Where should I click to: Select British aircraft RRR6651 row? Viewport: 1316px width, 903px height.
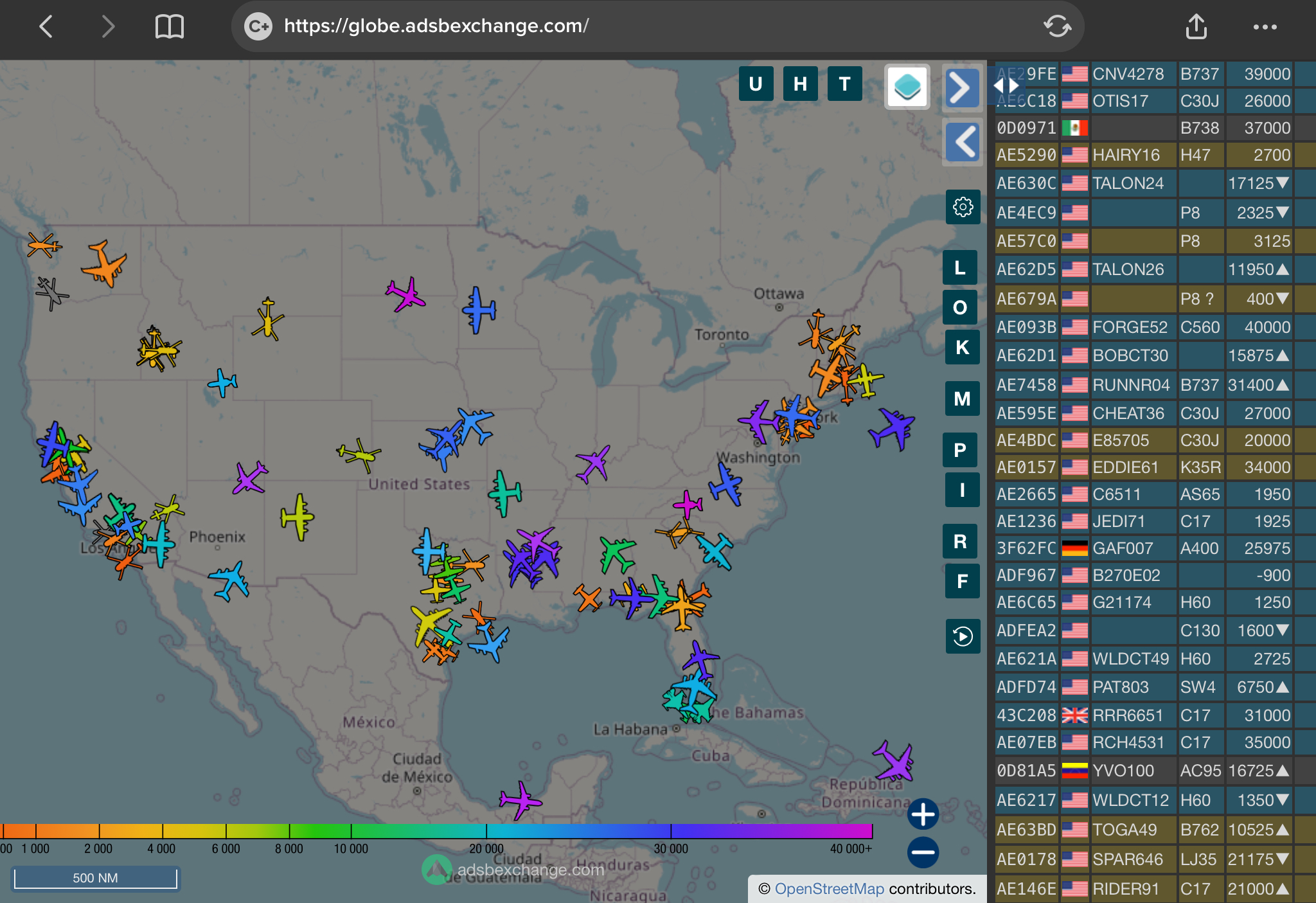coord(1155,715)
